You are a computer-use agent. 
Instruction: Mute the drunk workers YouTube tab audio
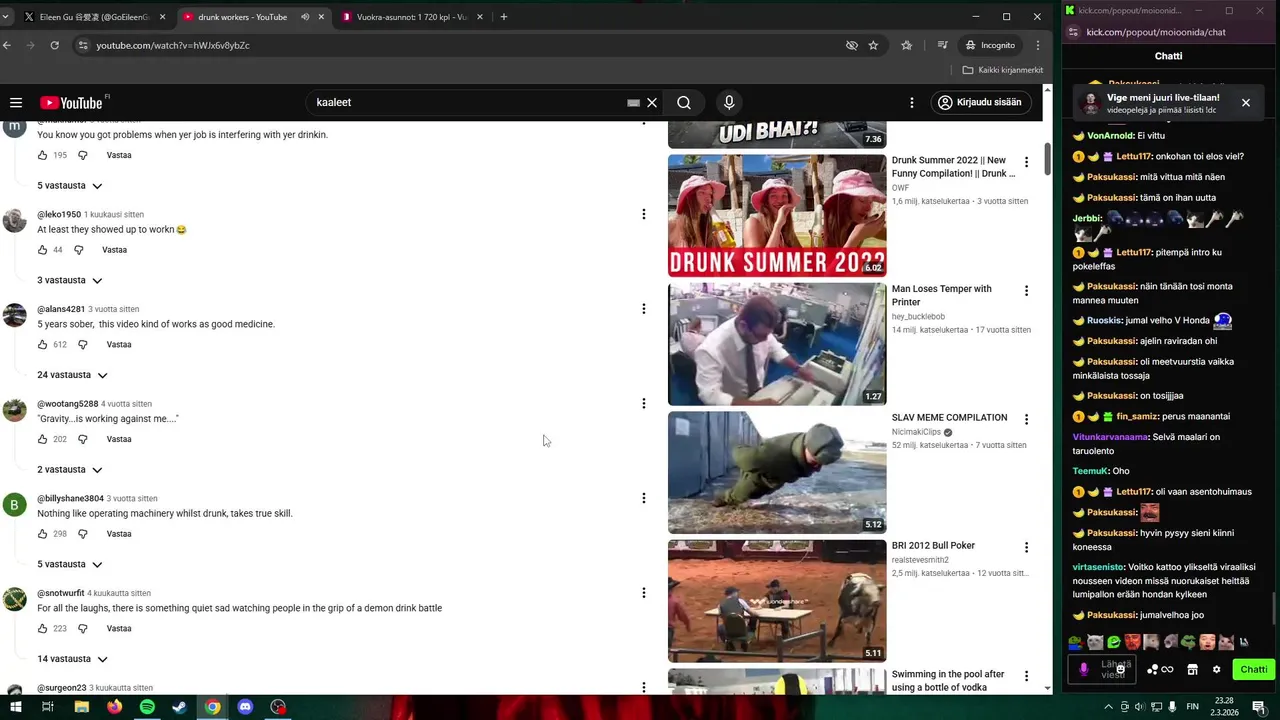click(305, 17)
